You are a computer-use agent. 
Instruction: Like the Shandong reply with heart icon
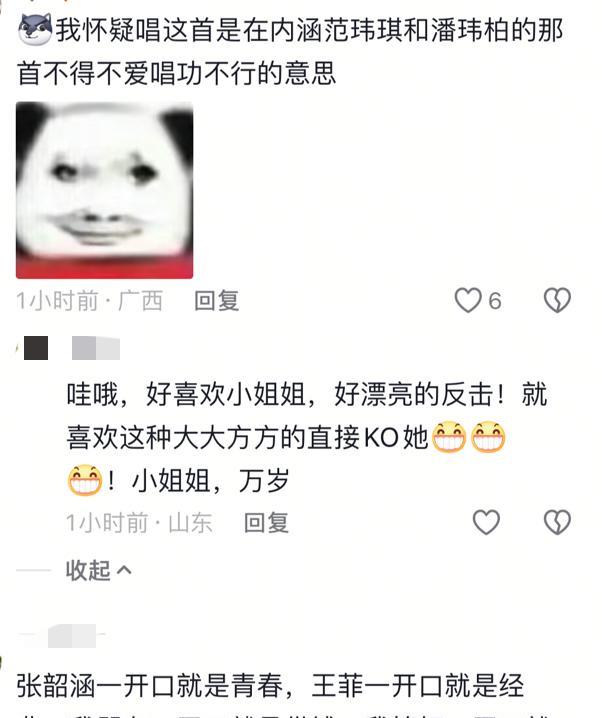click(x=486, y=522)
